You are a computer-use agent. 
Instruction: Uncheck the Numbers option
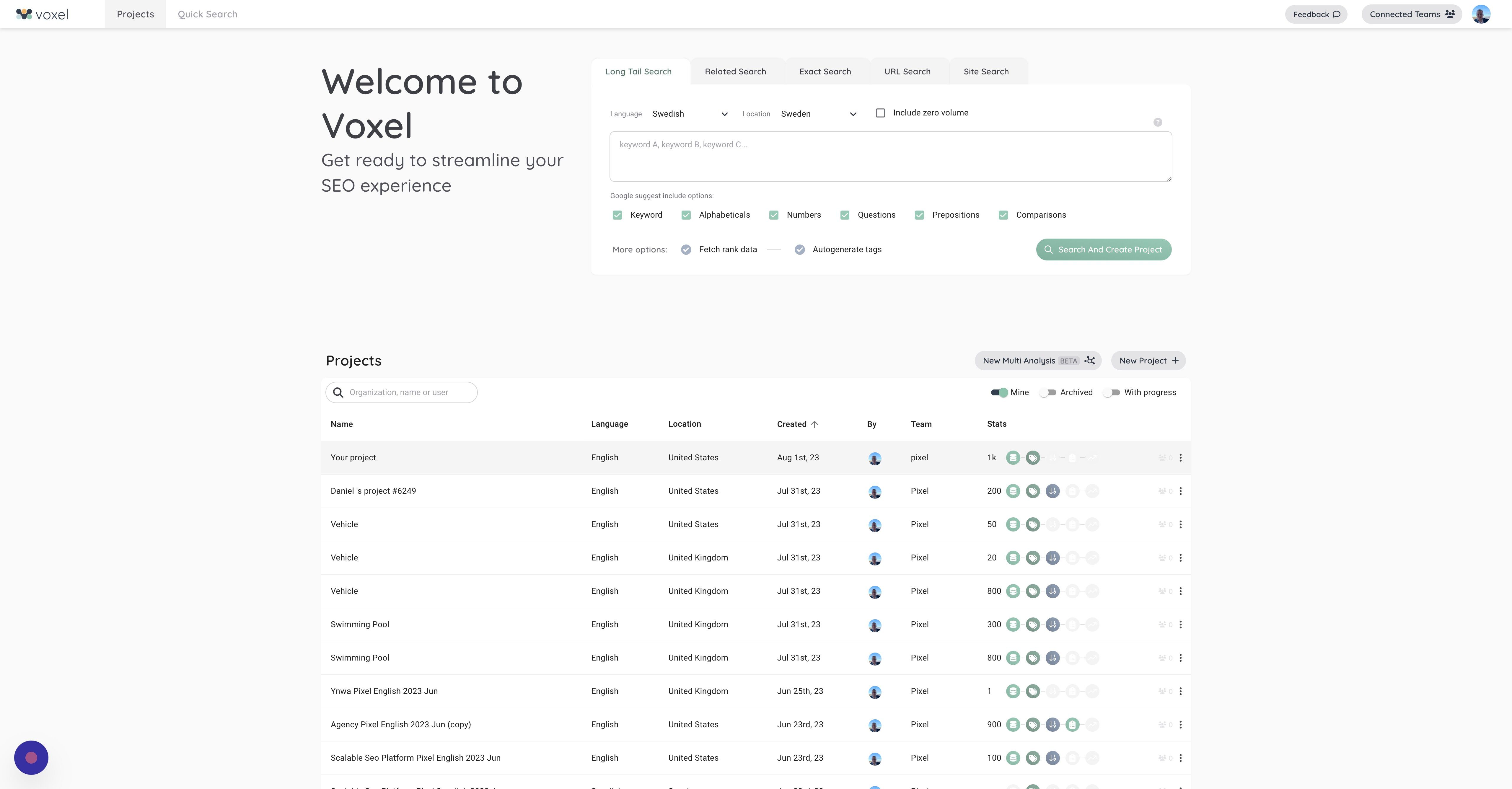[x=774, y=215]
